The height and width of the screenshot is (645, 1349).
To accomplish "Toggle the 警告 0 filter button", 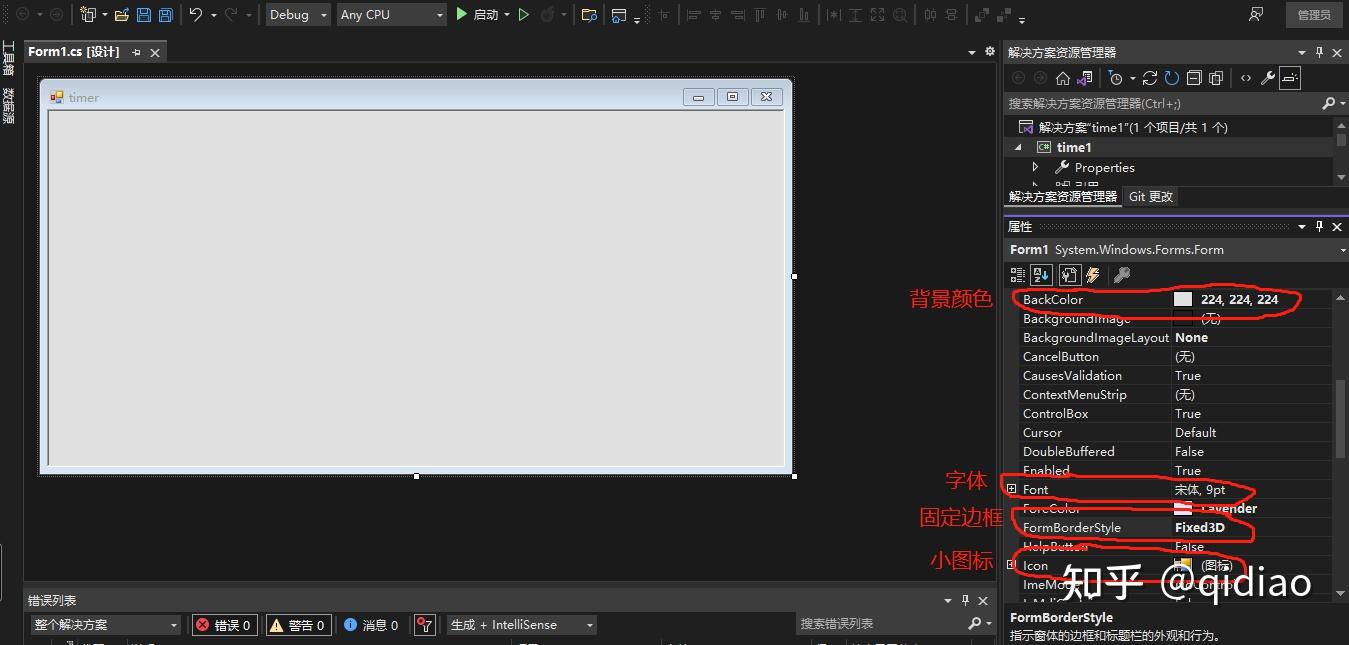I will [297, 625].
